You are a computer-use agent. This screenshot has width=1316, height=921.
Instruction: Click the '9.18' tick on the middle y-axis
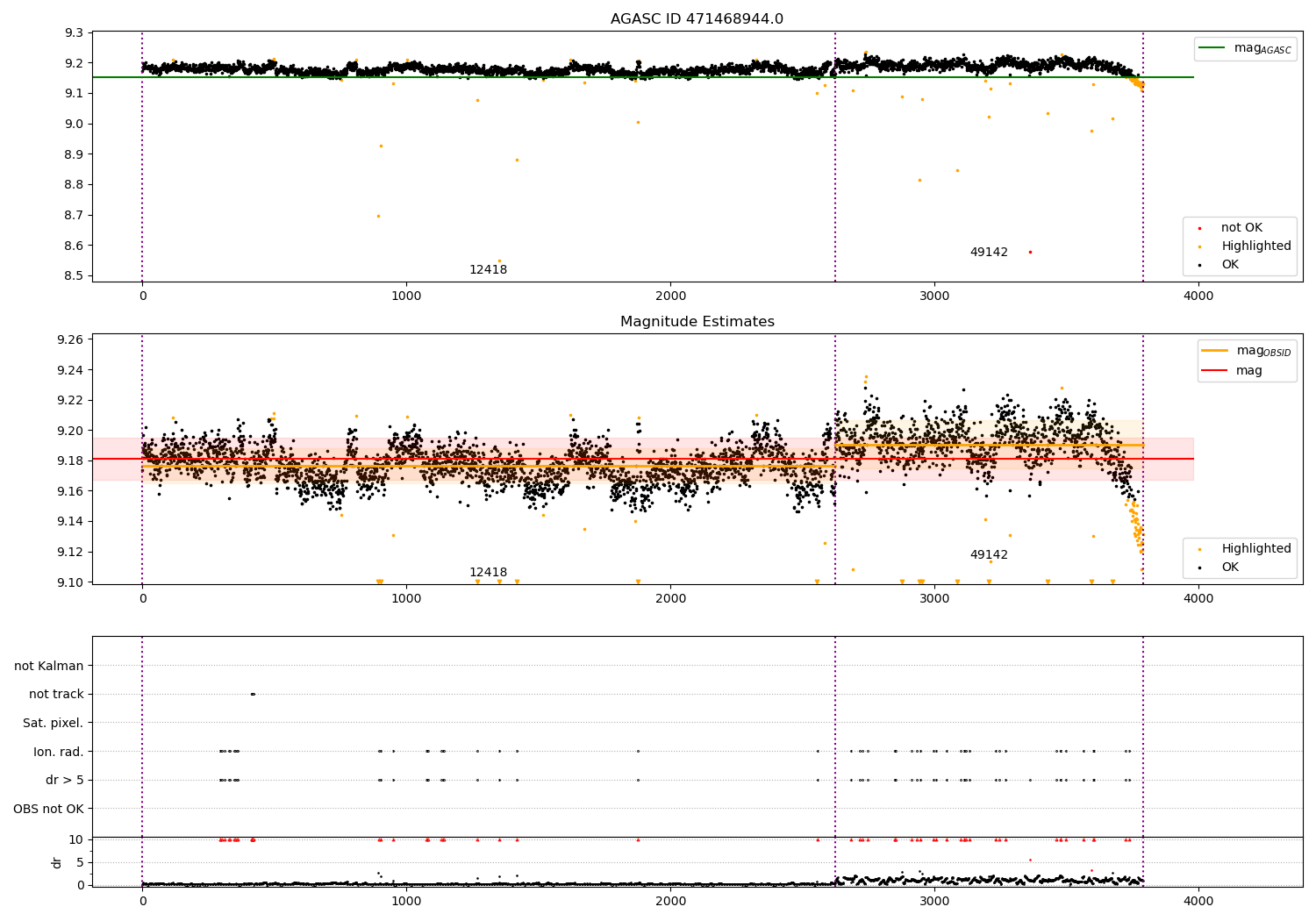(x=71, y=460)
